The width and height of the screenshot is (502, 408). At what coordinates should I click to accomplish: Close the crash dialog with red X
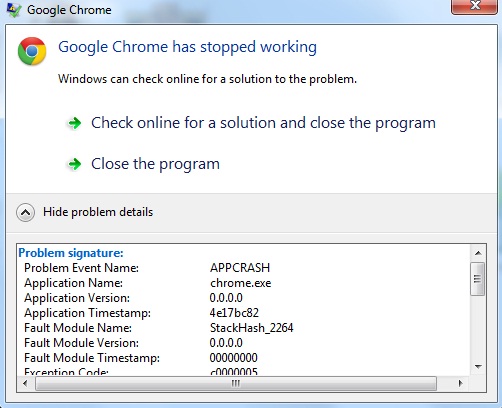pyautogui.click(x=474, y=6)
